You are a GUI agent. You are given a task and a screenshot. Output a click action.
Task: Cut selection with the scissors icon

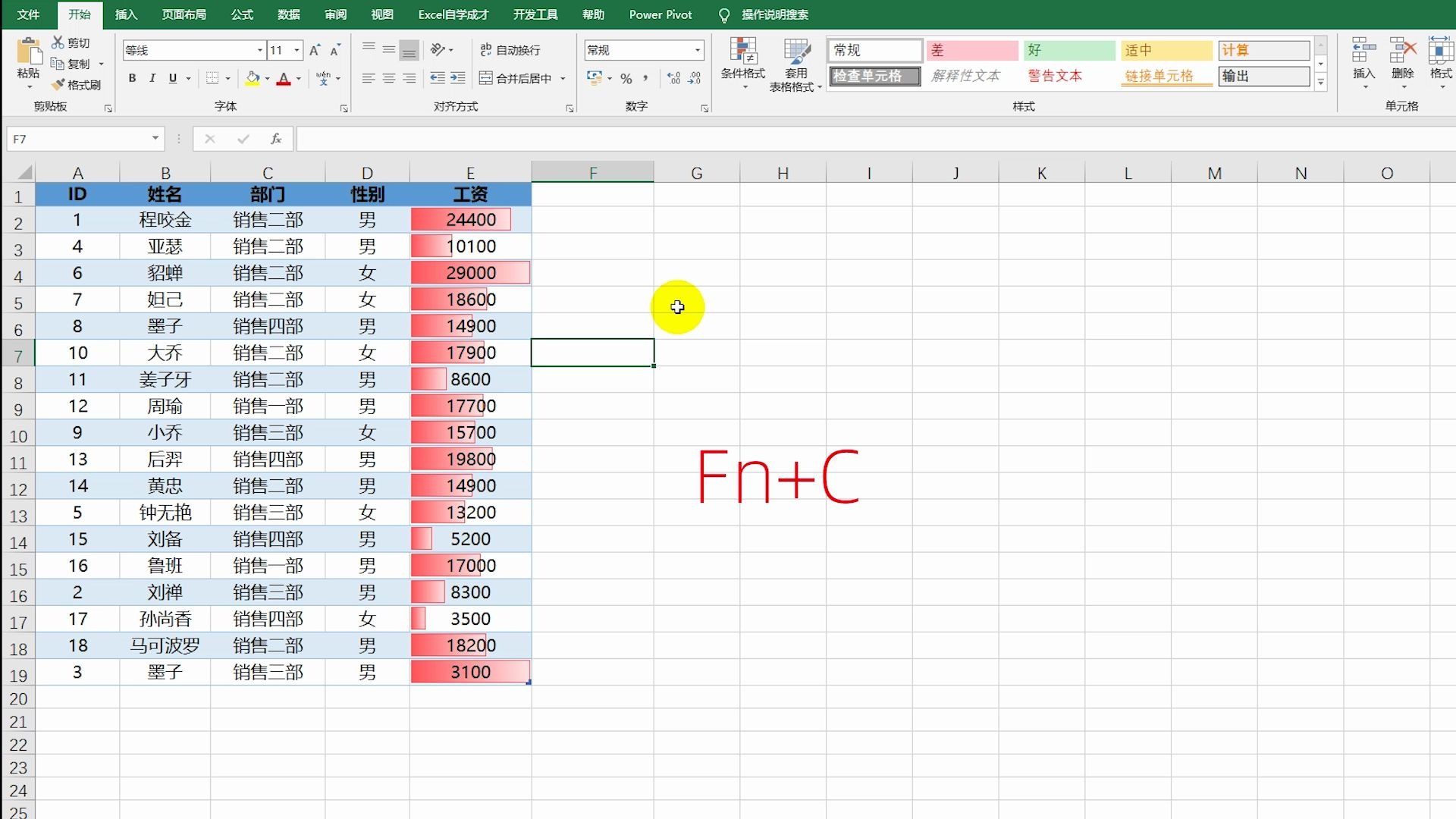click(x=58, y=42)
